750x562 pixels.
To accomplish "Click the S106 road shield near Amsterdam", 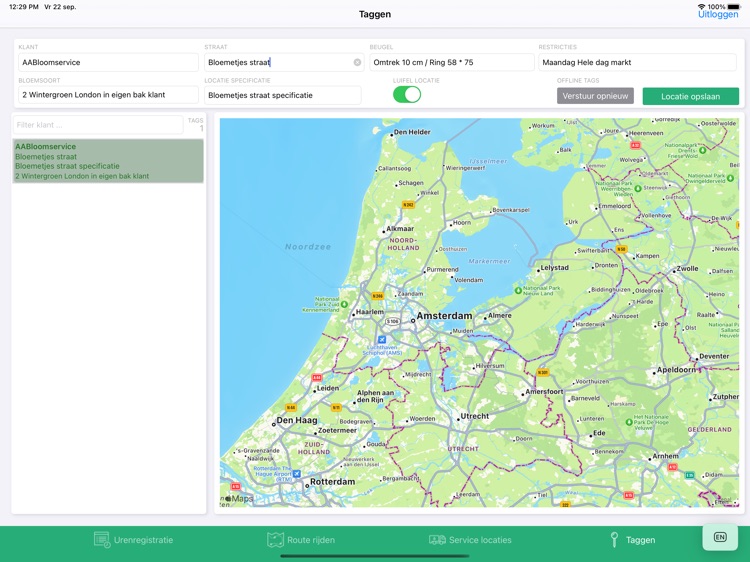I will coord(392,321).
